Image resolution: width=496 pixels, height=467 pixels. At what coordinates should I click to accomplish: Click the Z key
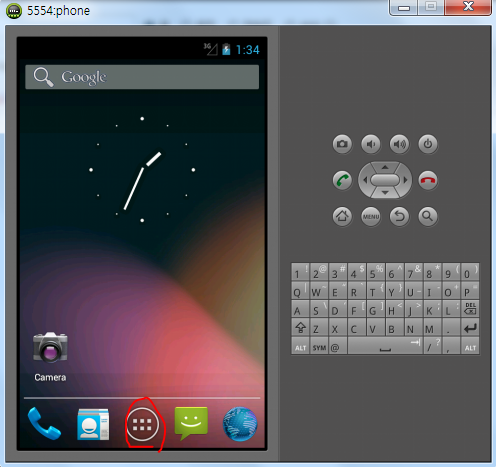[x=319, y=327]
